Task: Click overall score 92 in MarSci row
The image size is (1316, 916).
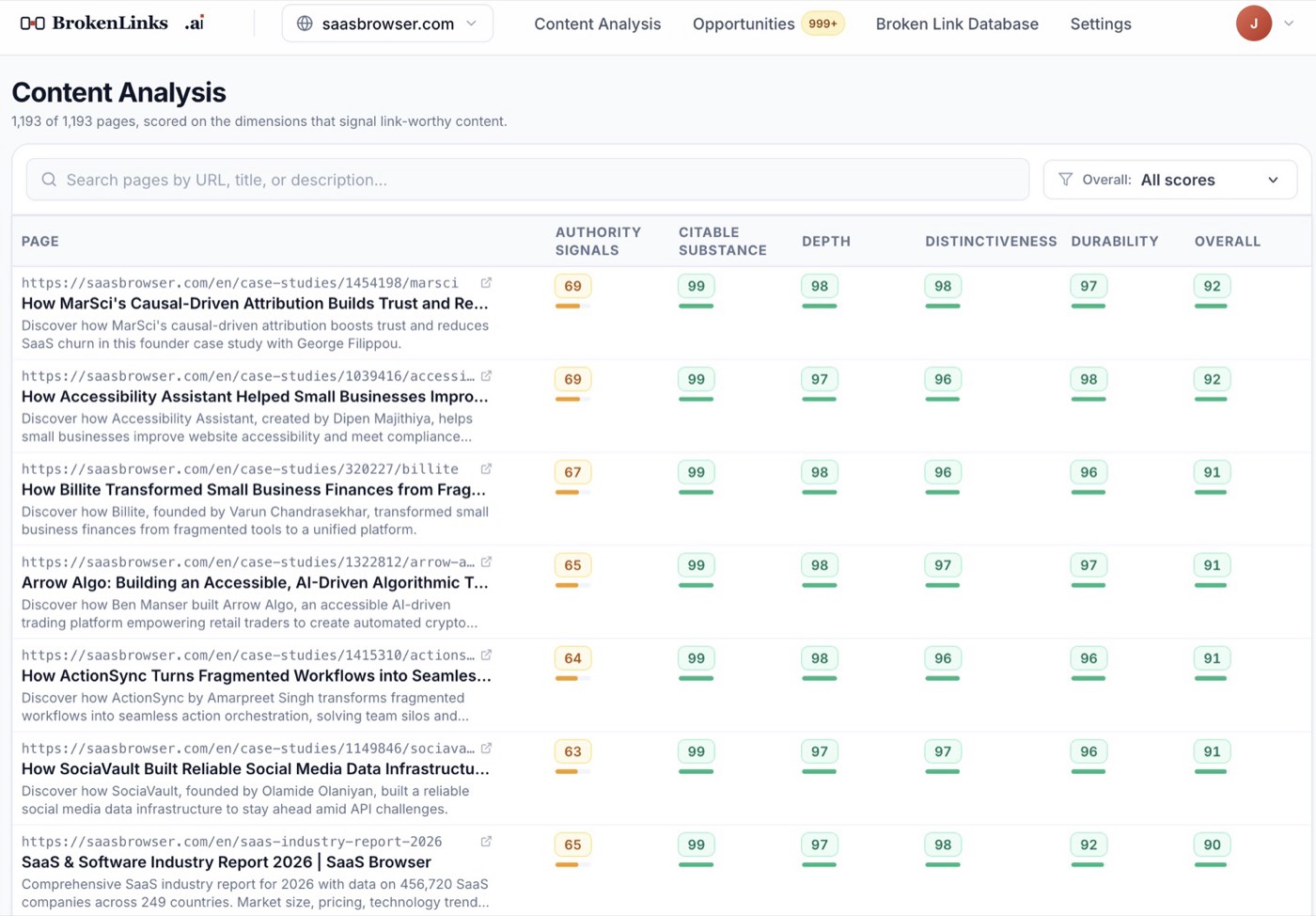Action: tap(1212, 286)
